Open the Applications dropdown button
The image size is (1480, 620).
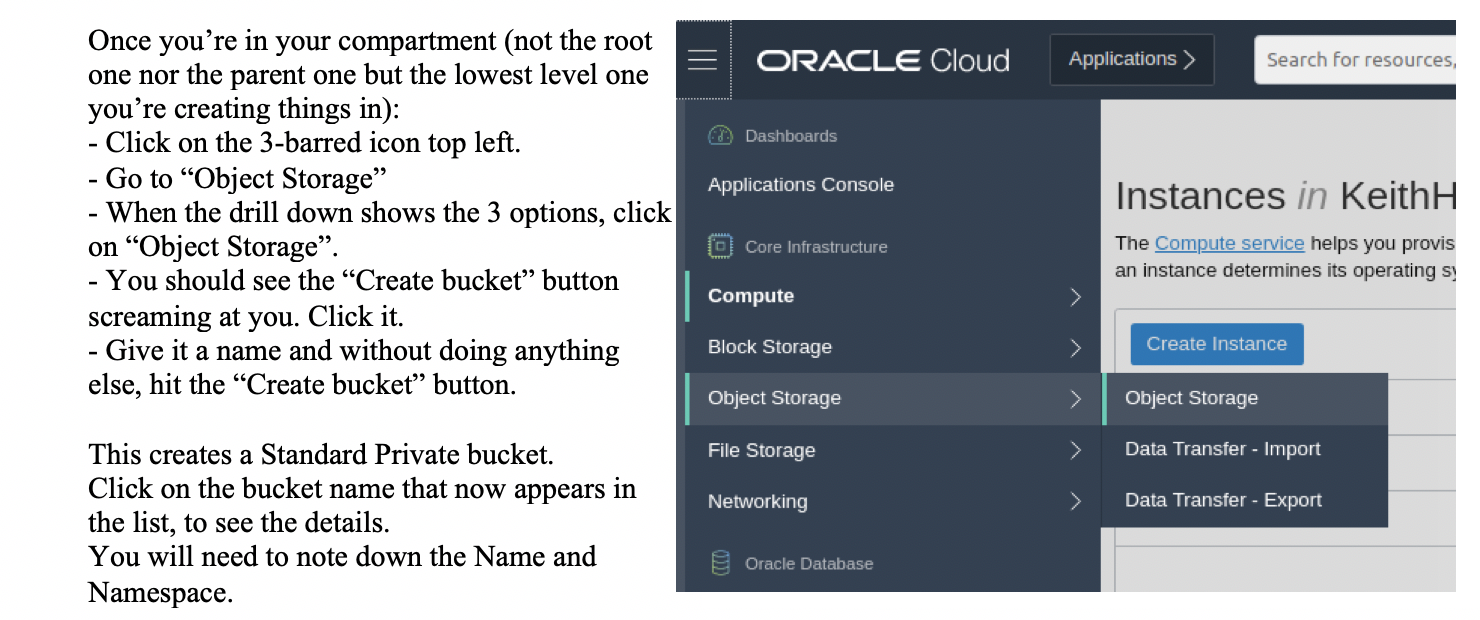click(x=1131, y=60)
